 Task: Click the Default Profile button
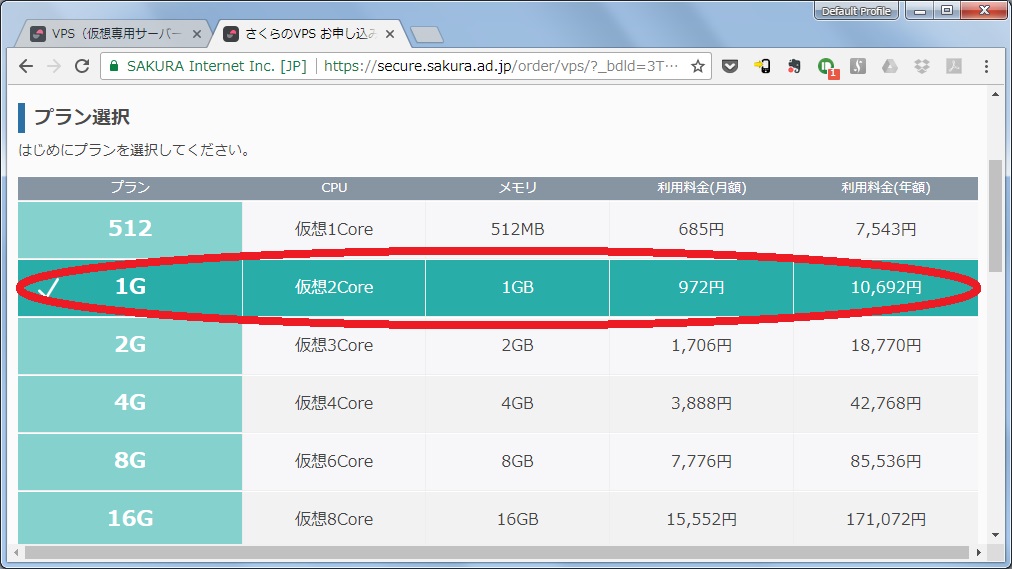pyautogui.click(x=856, y=11)
